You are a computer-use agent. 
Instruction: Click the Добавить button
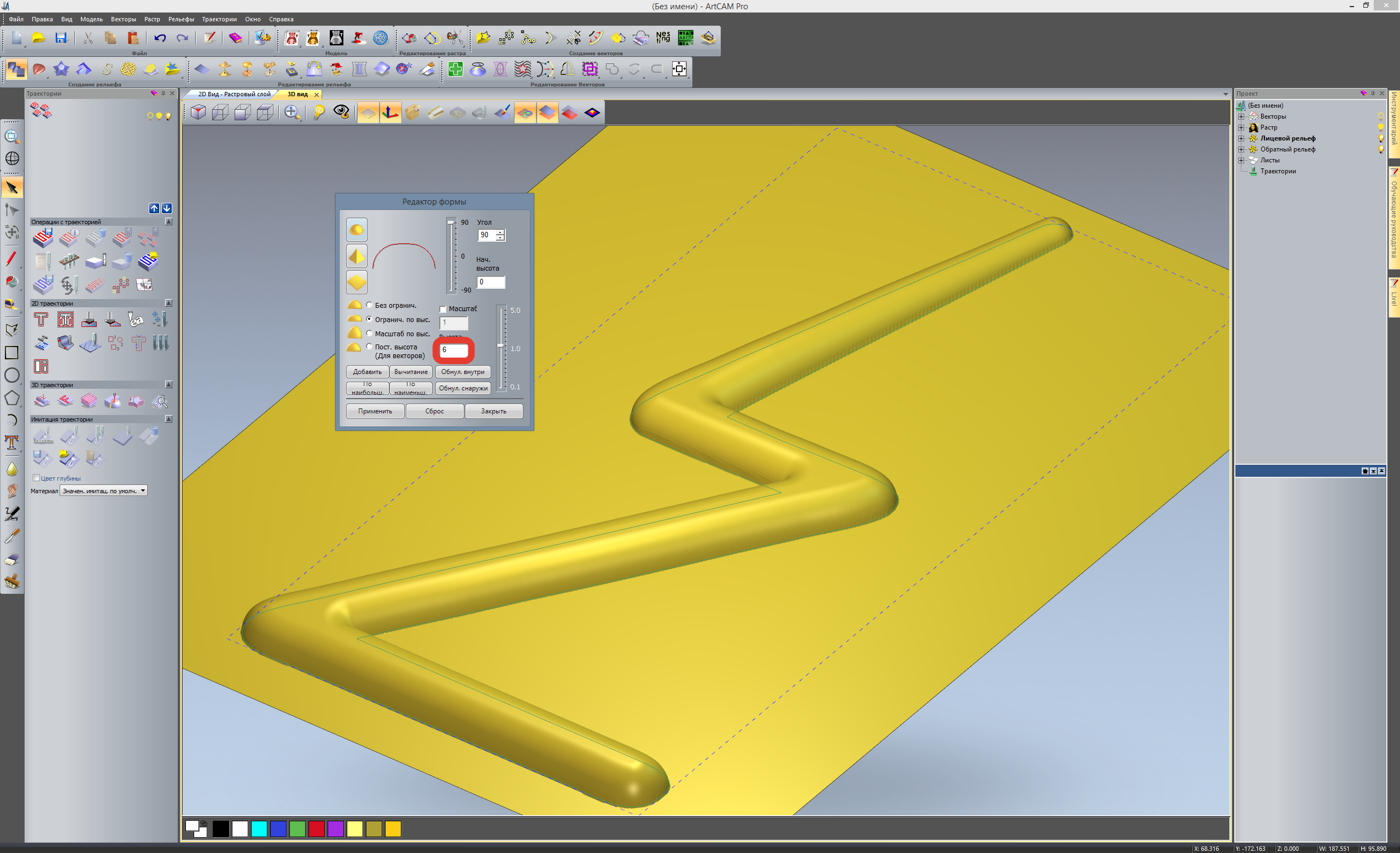tap(367, 372)
